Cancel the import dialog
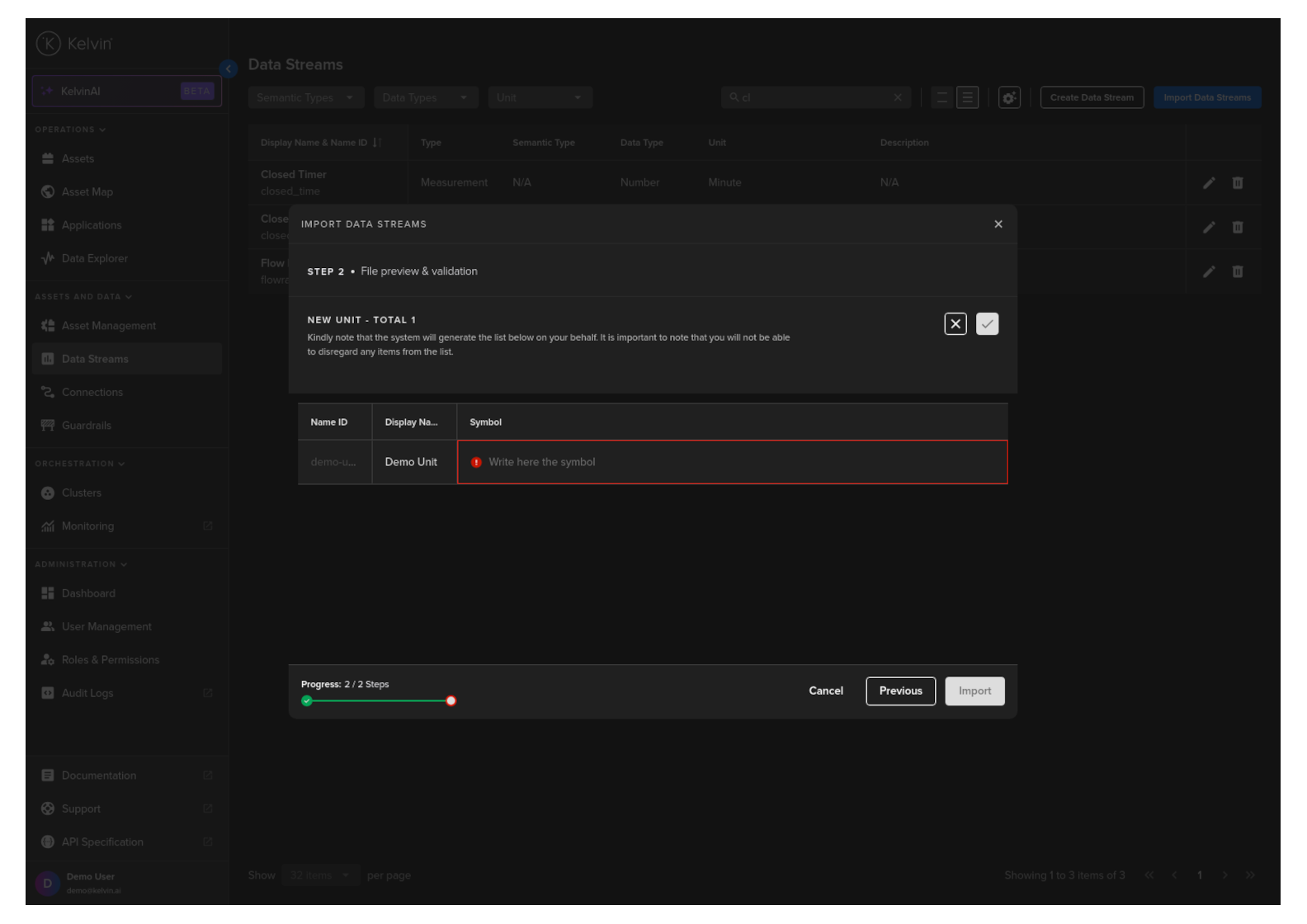Screen dimensions: 1307x924 (x=825, y=691)
